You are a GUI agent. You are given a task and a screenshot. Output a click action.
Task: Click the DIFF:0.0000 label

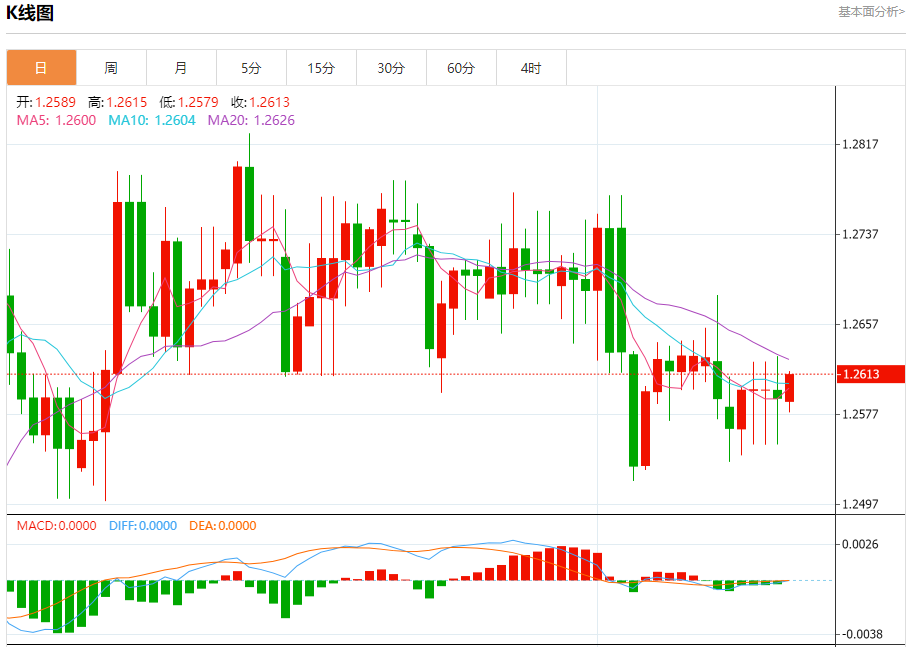coord(143,526)
